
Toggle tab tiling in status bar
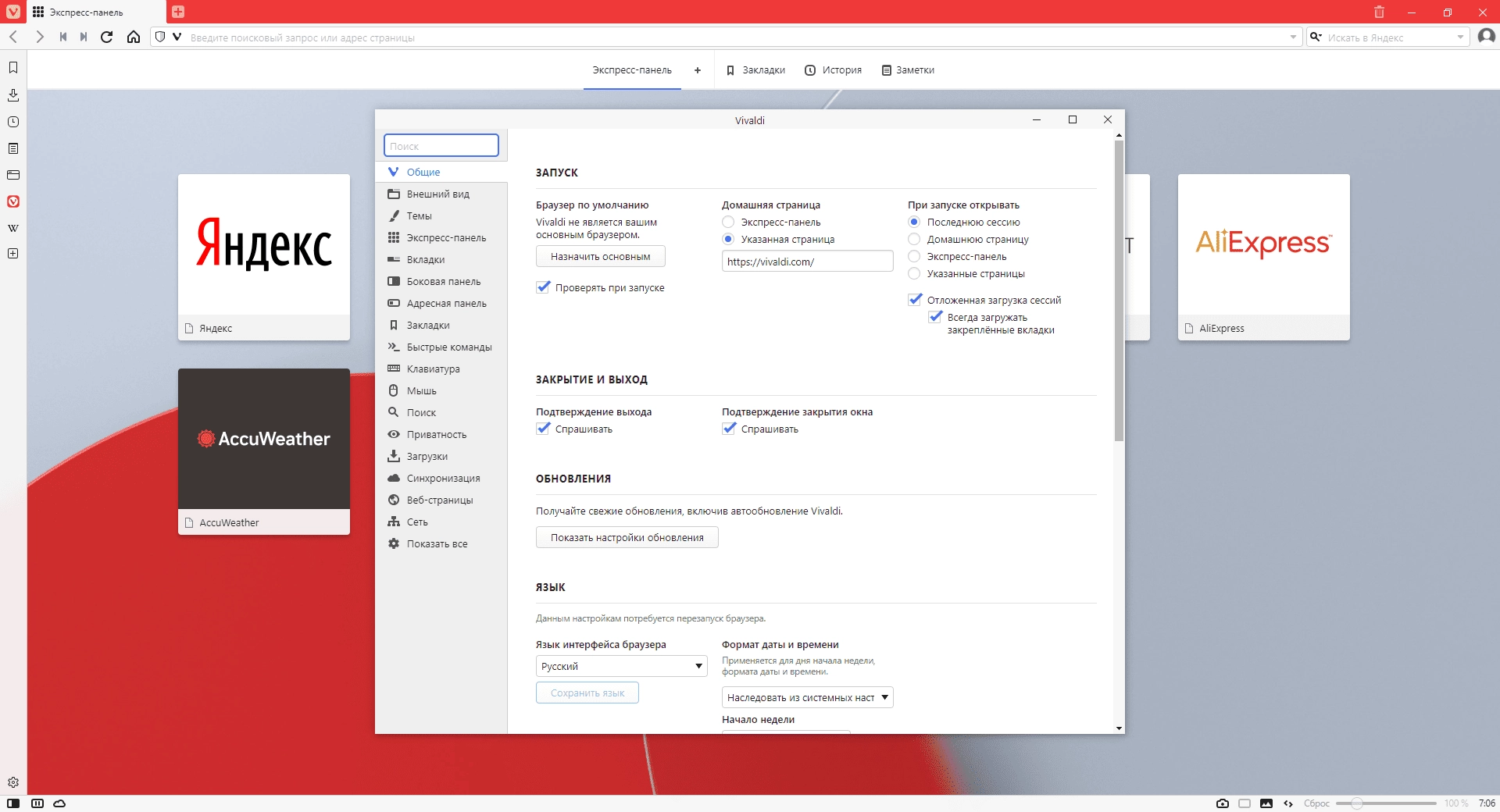(37, 803)
